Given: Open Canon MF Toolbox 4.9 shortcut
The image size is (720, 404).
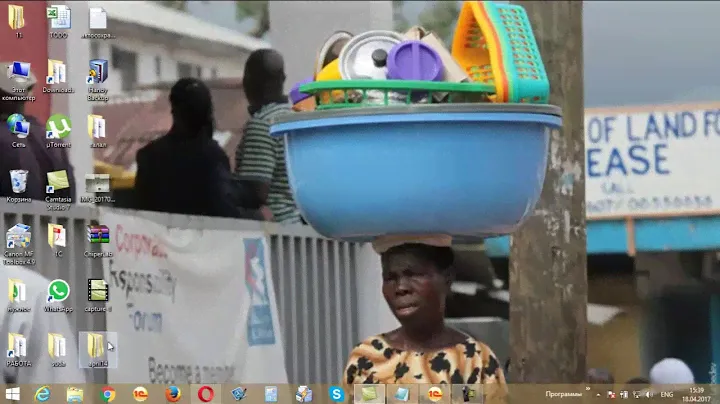Looking at the screenshot, I should (x=18, y=237).
